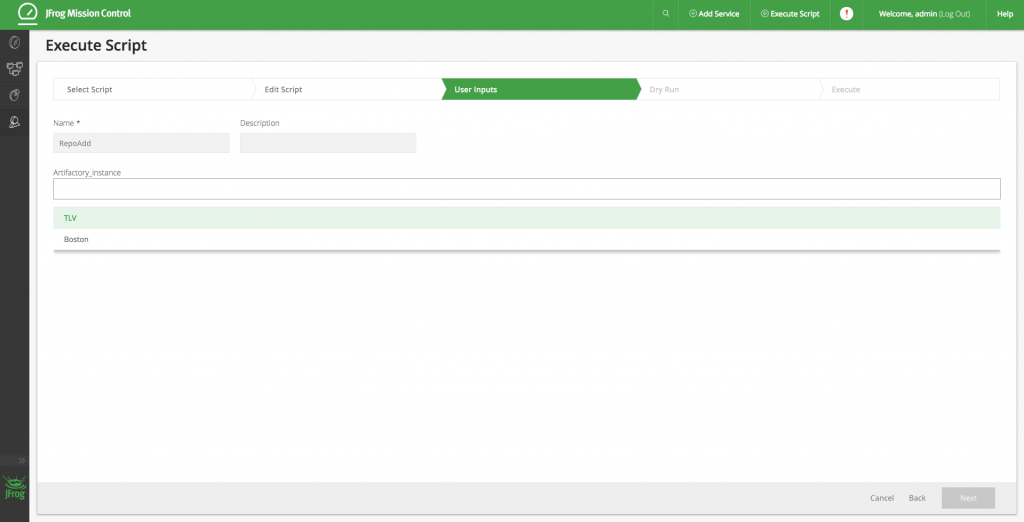Click the Mission Control gauge logo

(x=27, y=13)
